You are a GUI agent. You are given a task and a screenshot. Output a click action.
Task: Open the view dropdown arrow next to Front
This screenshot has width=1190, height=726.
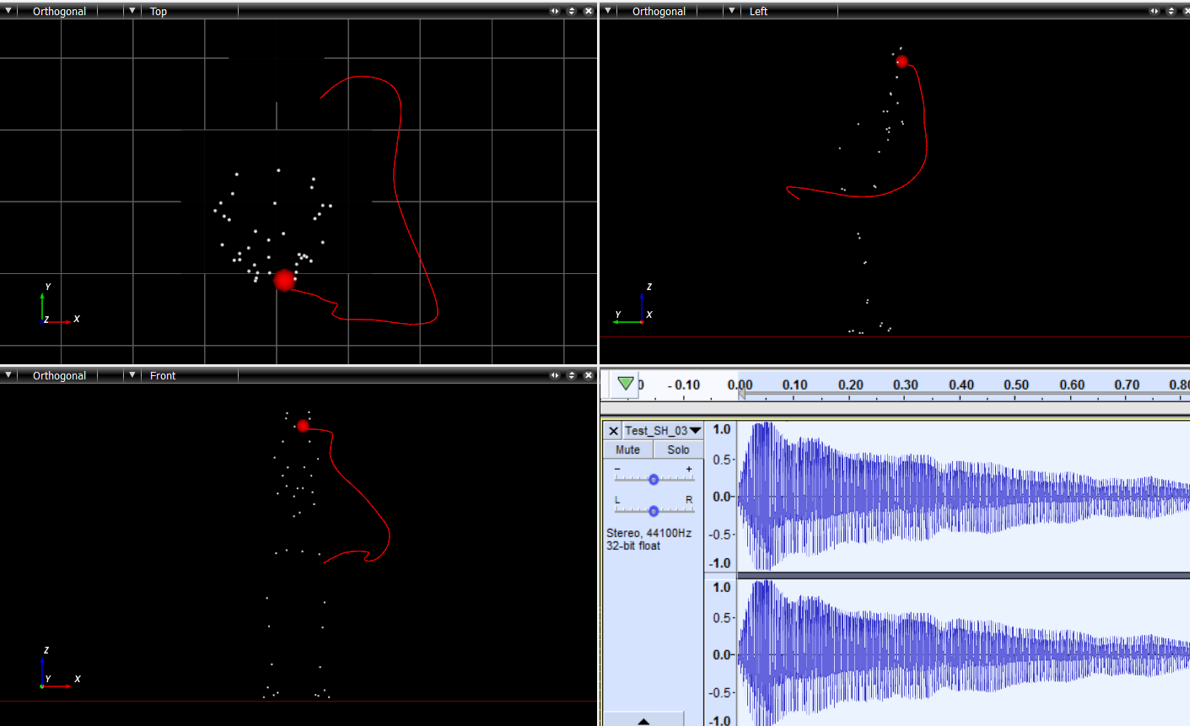[x=132, y=375]
